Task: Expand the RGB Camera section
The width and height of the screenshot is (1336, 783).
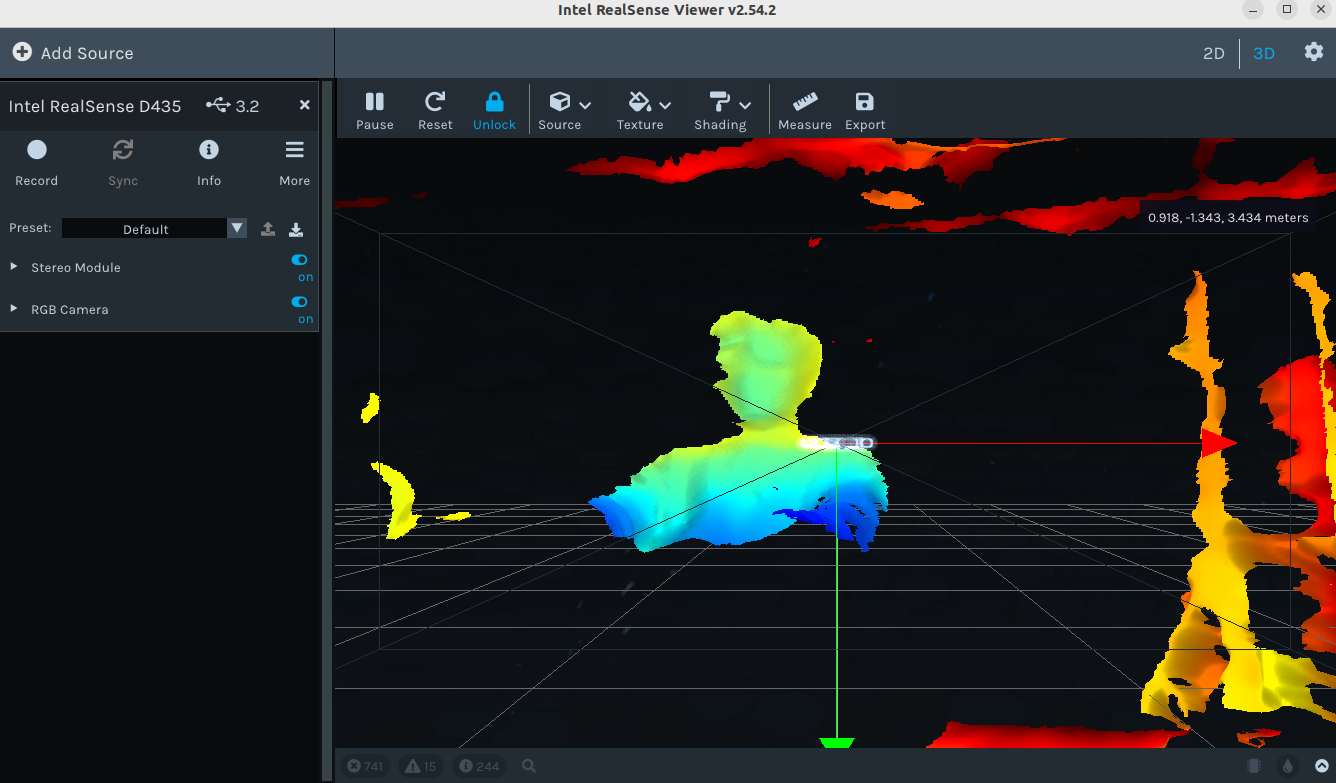Action: pyautogui.click(x=14, y=309)
